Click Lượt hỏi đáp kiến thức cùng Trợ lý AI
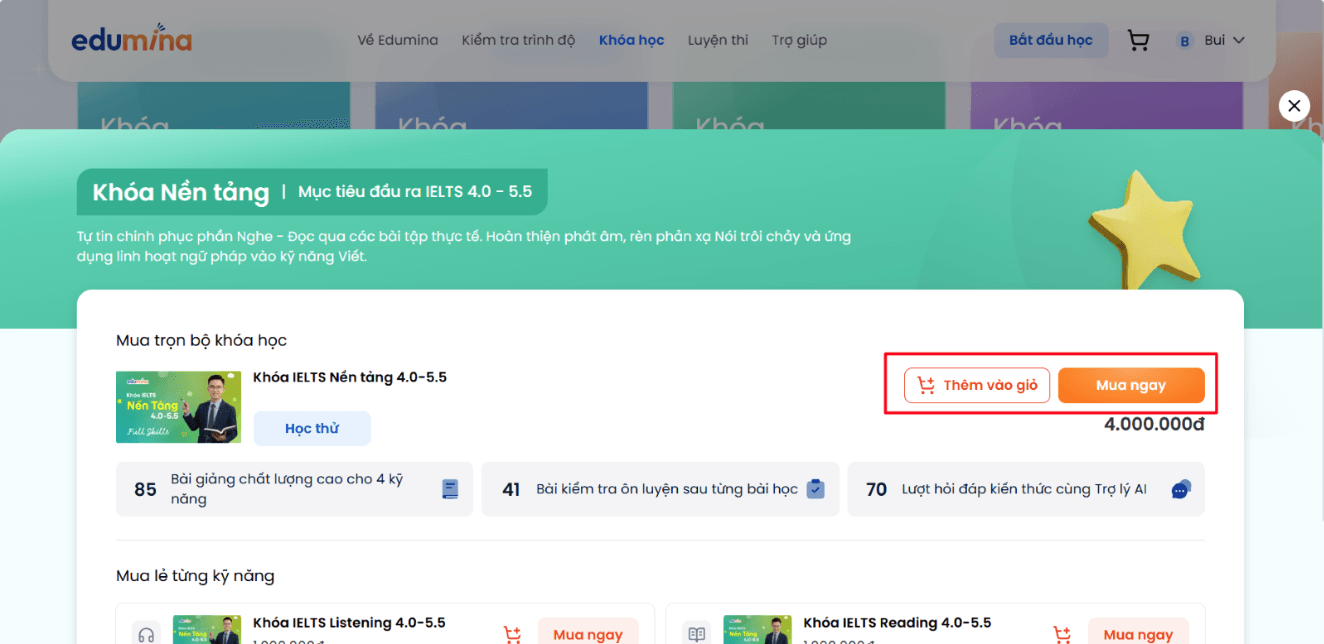The image size is (1324, 644). (1024, 489)
